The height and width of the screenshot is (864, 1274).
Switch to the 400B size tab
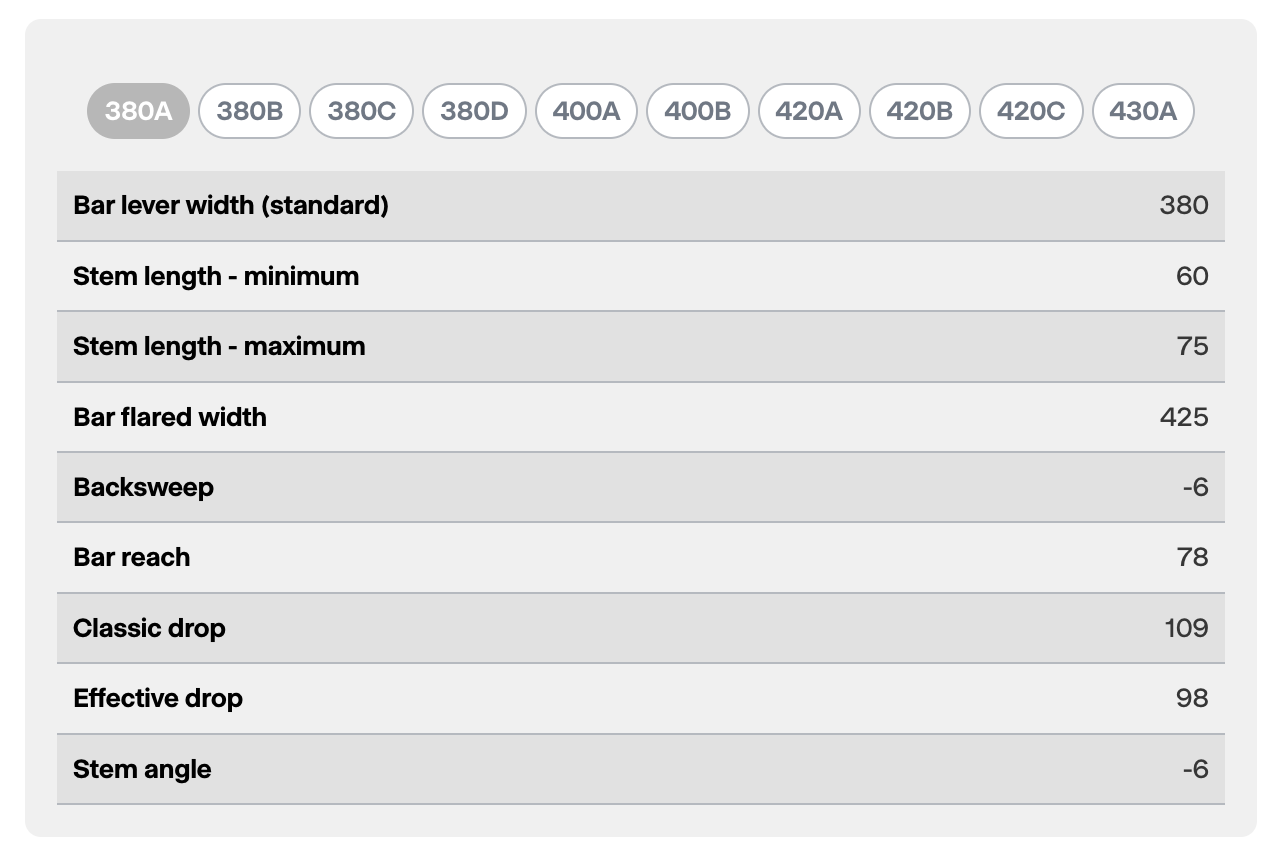click(698, 111)
